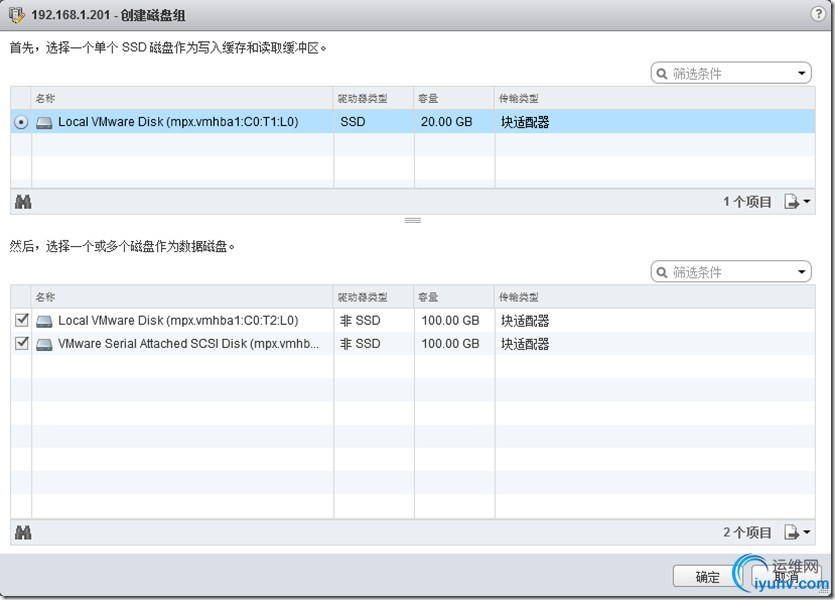The height and width of the screenshot is (600, 835).
Task: Click the help question mark icon
Action: click(x=817, y=14)
